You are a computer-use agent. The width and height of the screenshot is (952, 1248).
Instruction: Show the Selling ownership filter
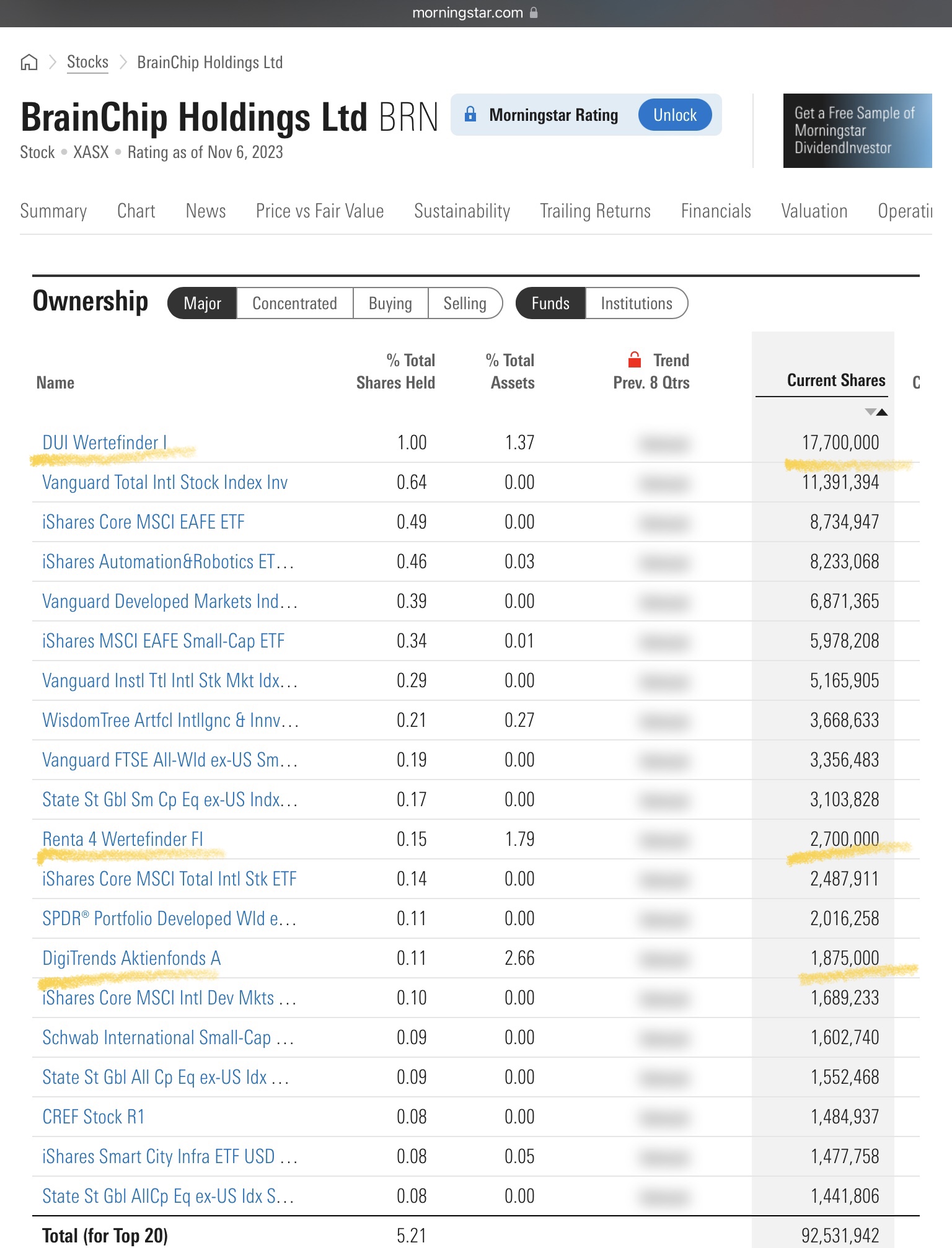[464, 304]
